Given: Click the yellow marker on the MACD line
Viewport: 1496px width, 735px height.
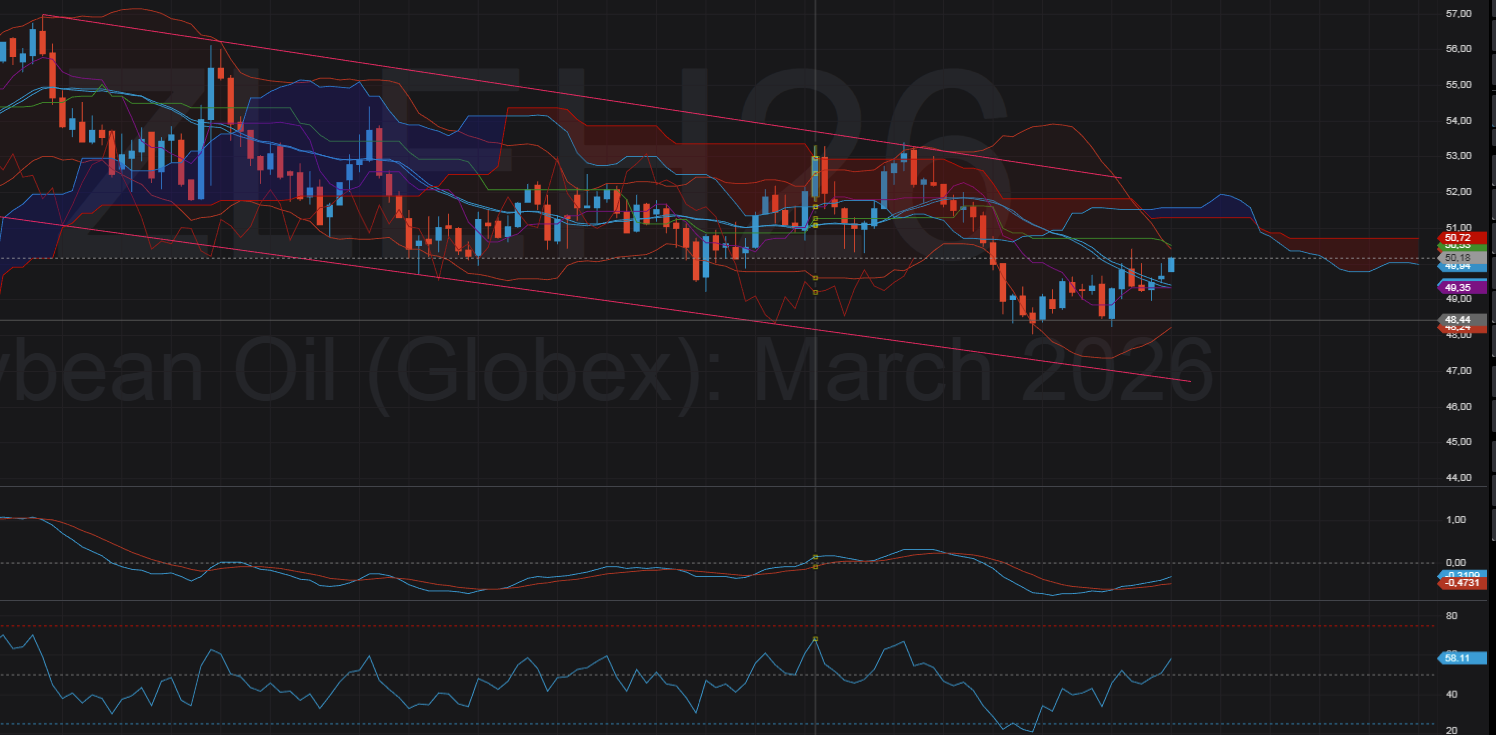Looking at the screenshot, I should click(816, 556).
